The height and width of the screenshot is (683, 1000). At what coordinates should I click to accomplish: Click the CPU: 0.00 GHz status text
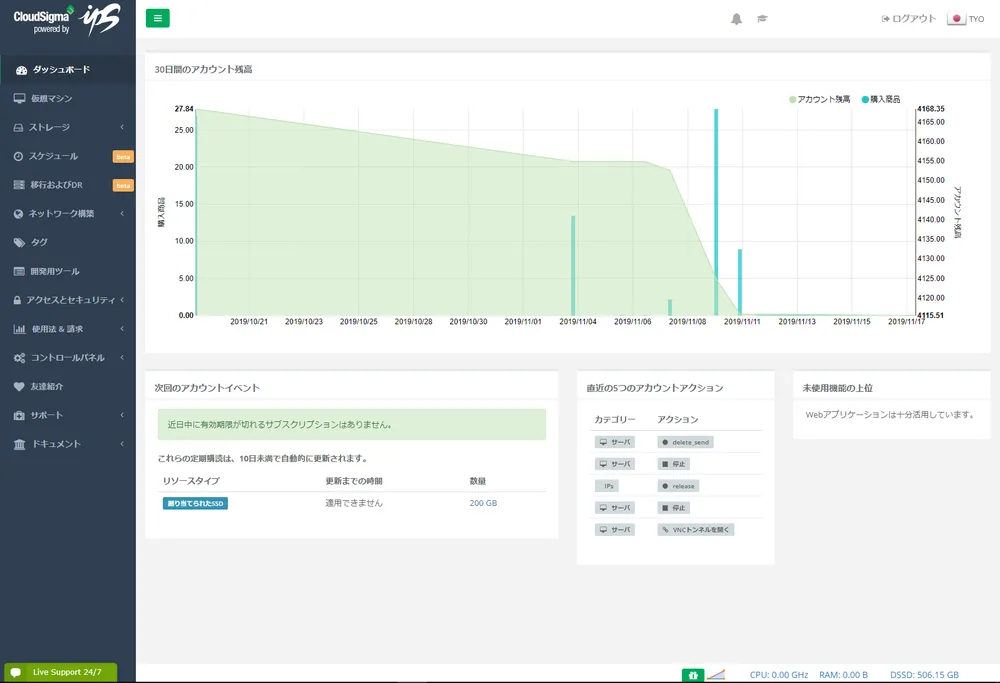779,675
